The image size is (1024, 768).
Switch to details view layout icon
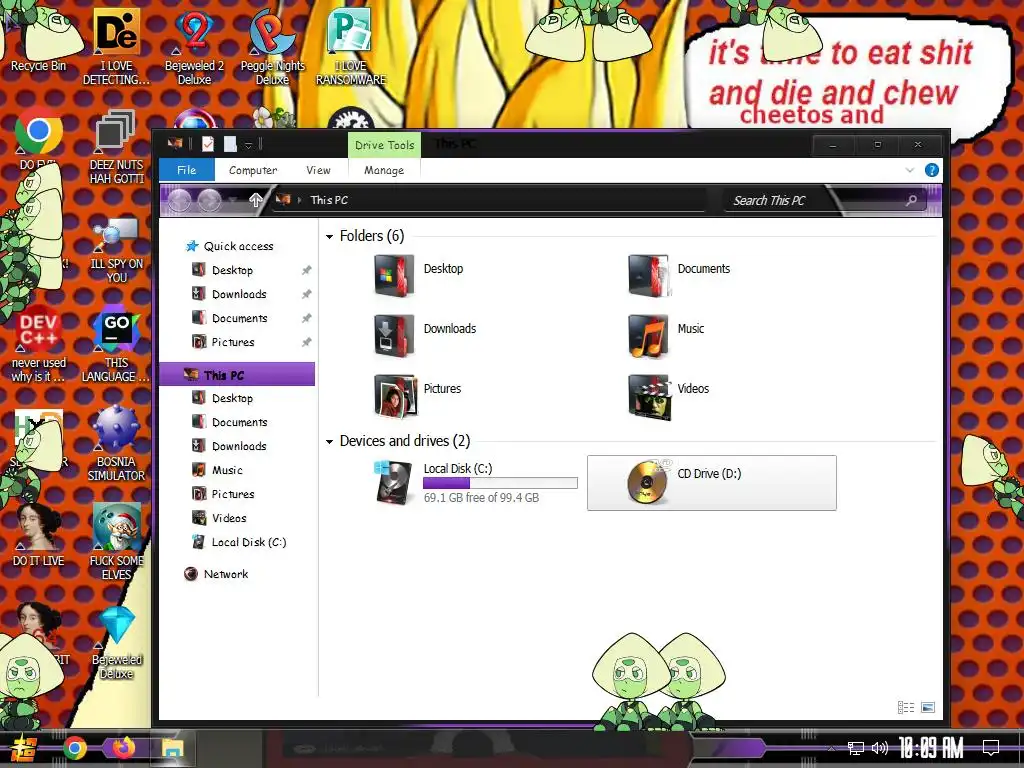click(906, 707)
